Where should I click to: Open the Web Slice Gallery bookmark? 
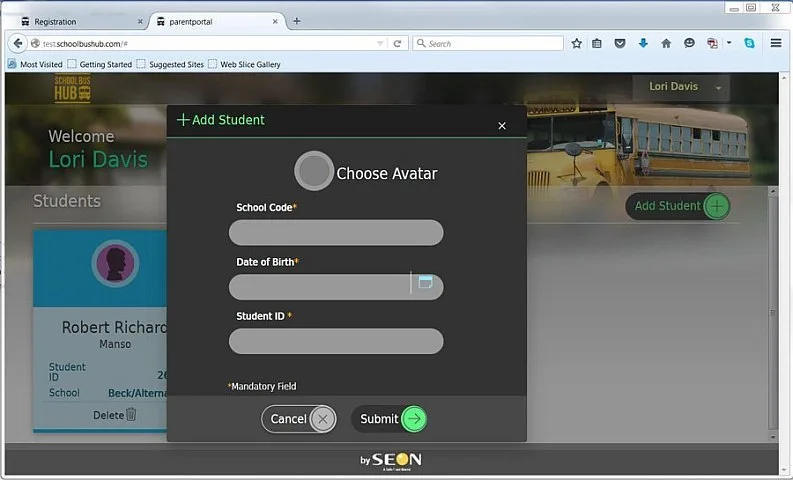point(244,64)
